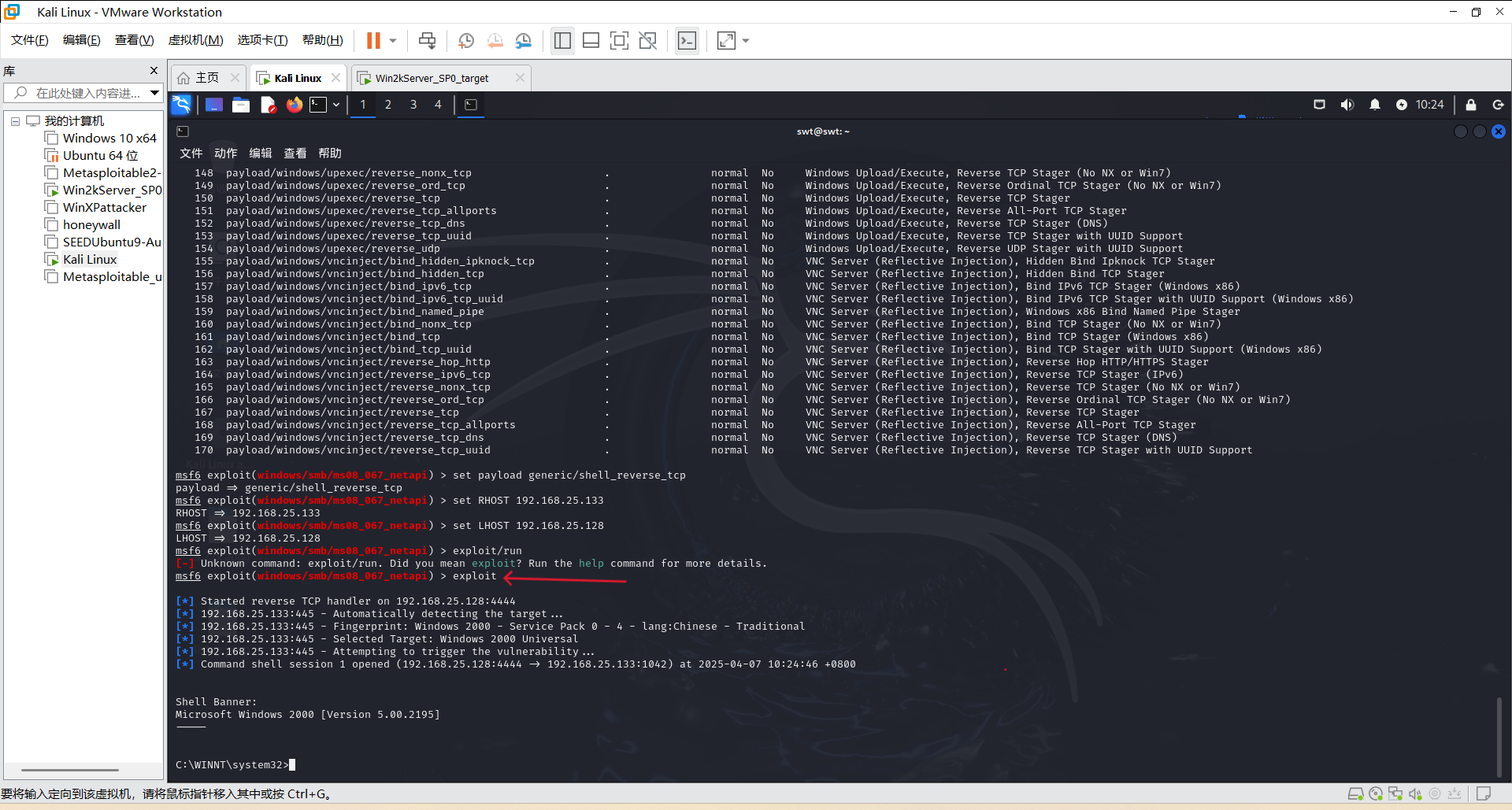Image resolution: width=1512 pixels, height=810 pixels.
Task: Open terminal 查看 menu
Action: (x=295, y=153)
